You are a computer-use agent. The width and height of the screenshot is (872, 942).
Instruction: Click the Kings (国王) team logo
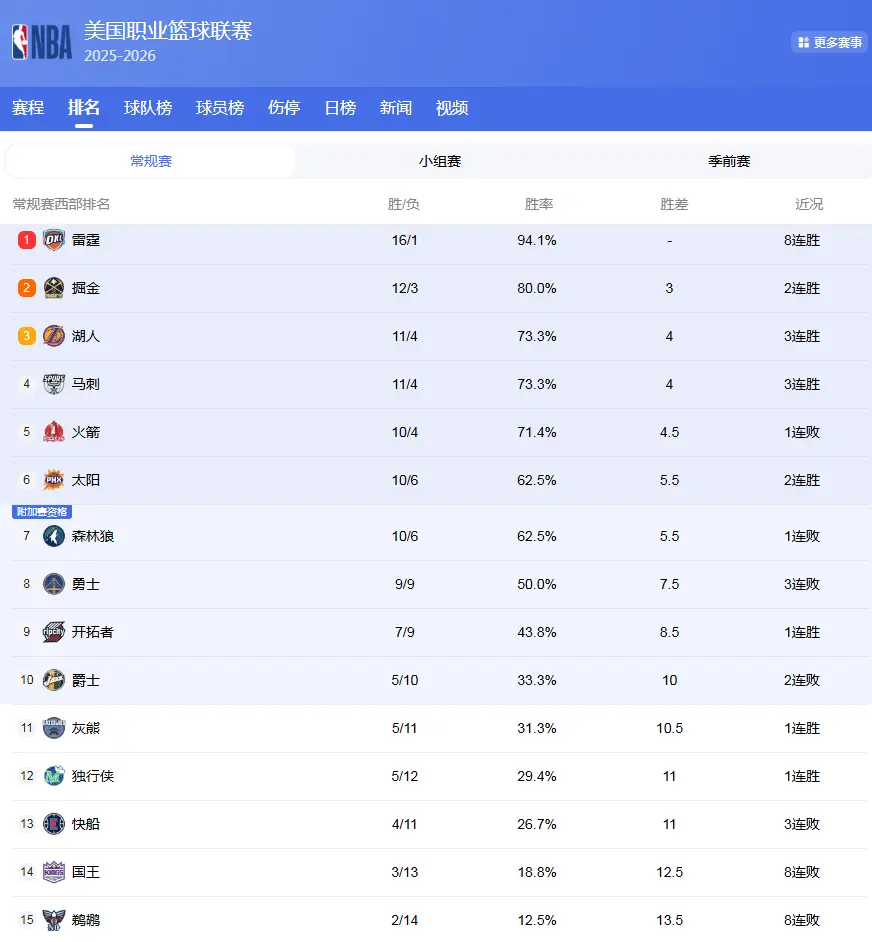click(x=54, y=872)
